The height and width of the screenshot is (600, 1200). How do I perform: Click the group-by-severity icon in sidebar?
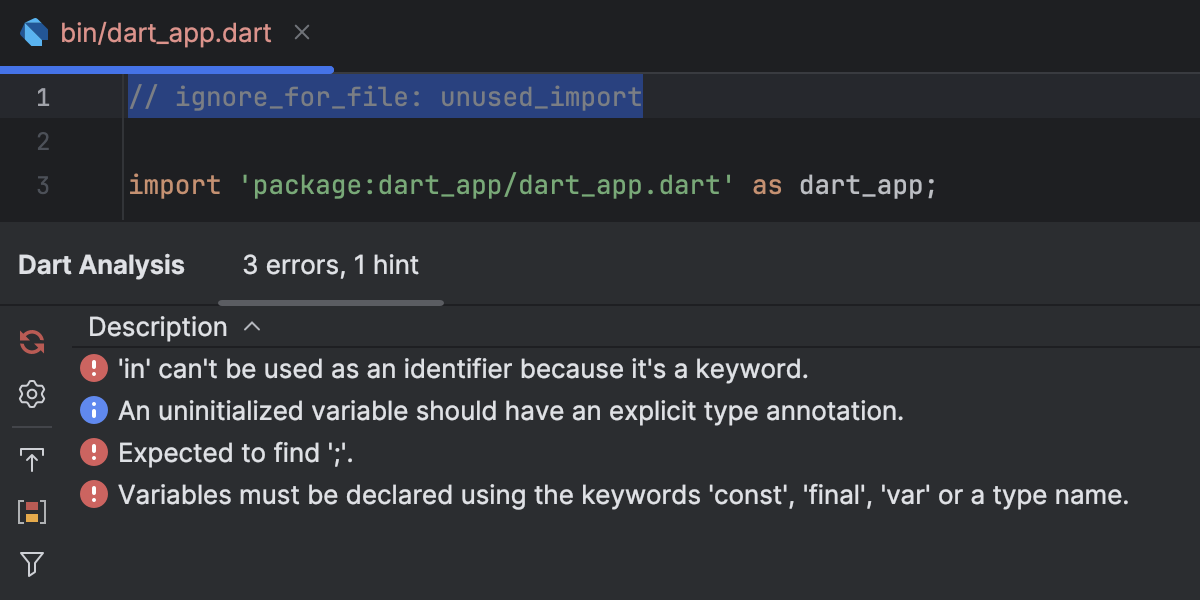point(31,511)
